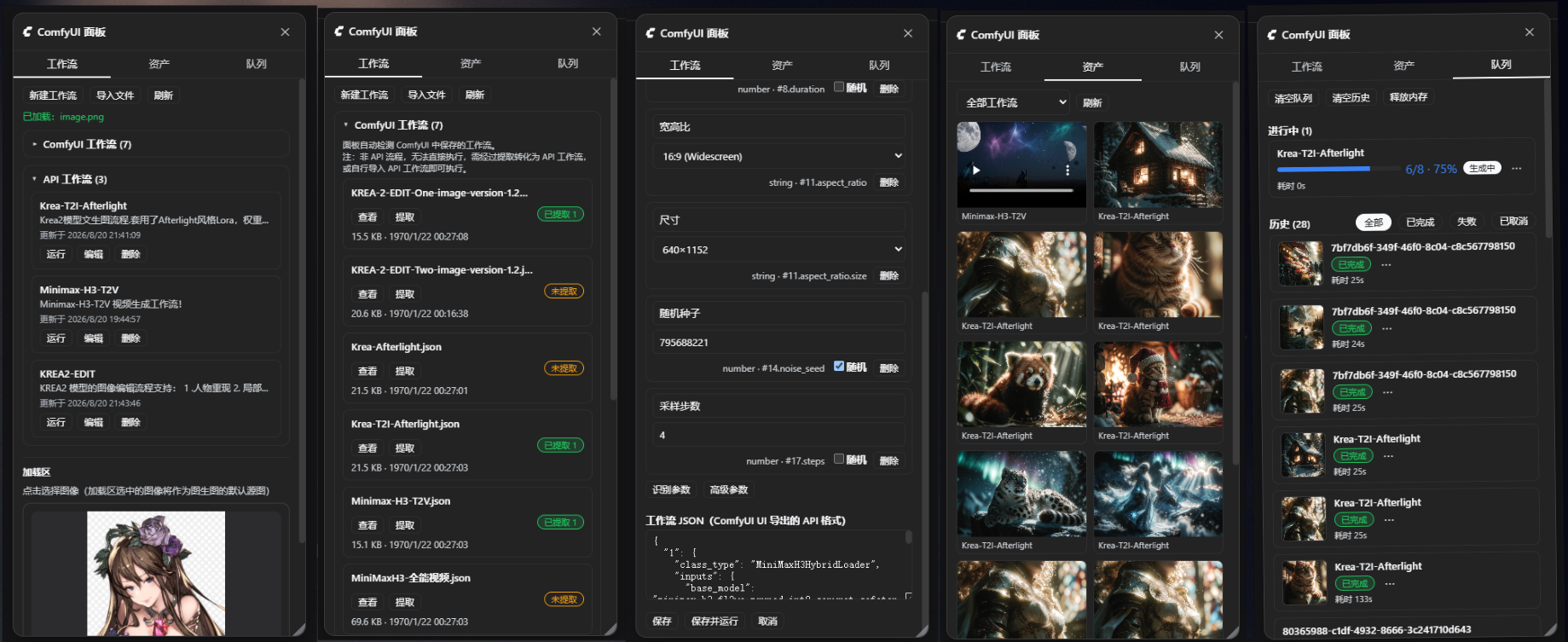Toggle 随机 for the #8.duration parameter
The image size is (1568, 642).
(x=839, y=87)
